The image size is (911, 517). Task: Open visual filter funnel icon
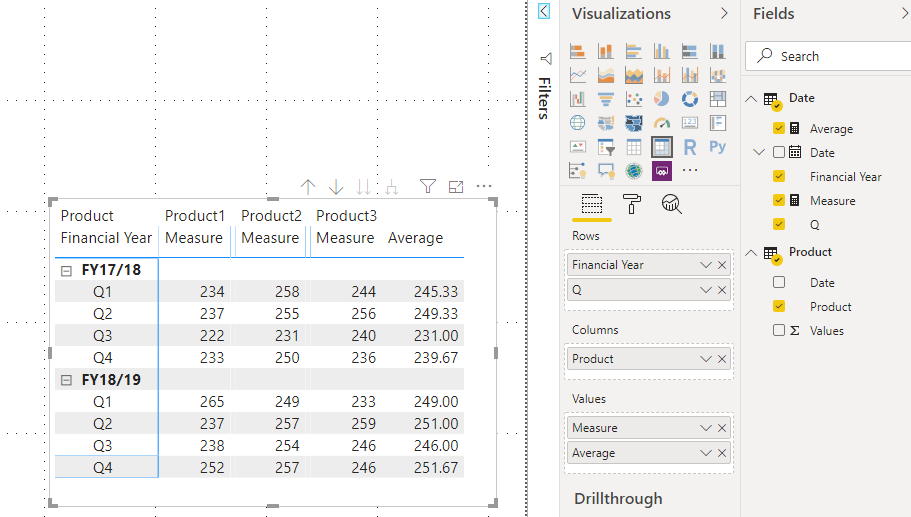(x=428, y=186)
